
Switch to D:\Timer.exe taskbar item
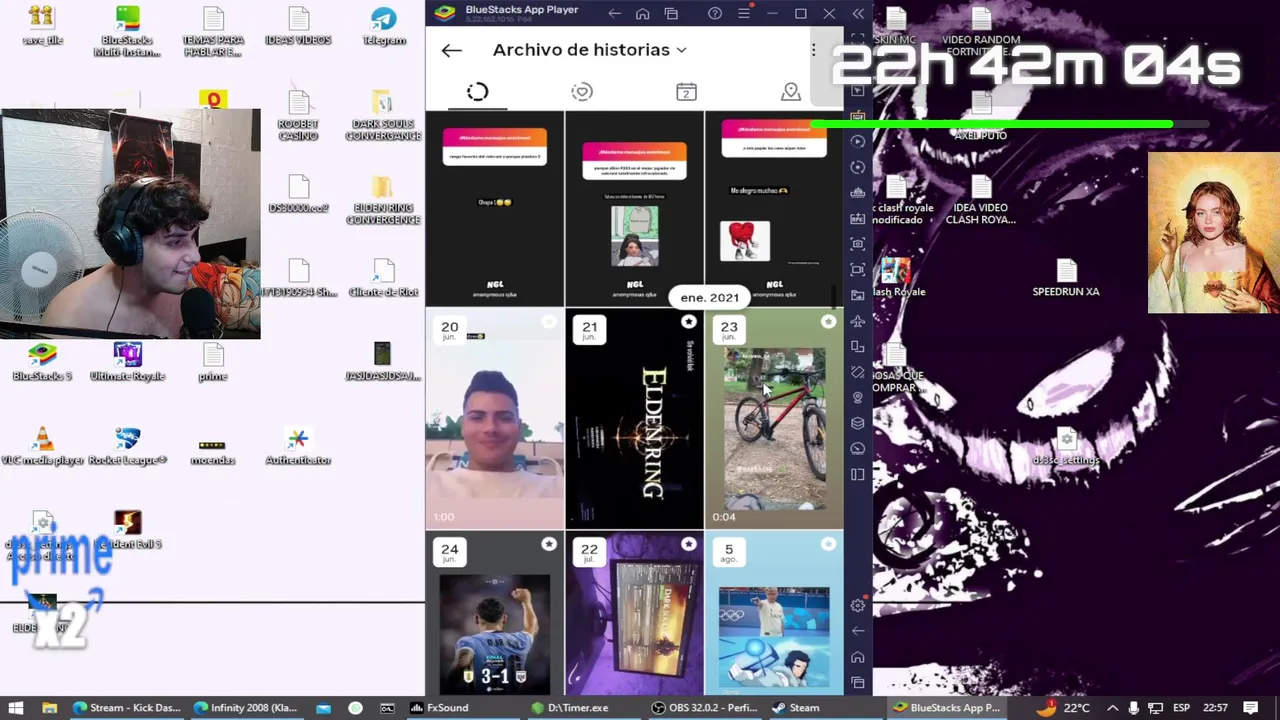coord(570,708)
